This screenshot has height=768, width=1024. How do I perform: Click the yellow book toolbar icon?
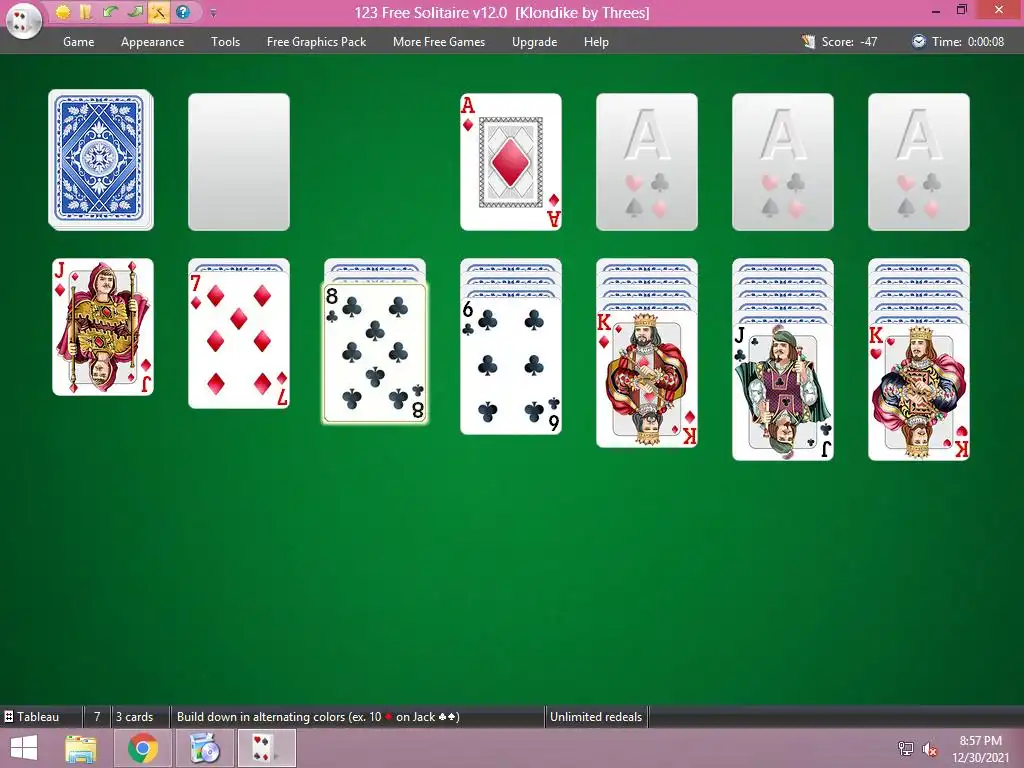pyautogui.click(x=86, y=12)
